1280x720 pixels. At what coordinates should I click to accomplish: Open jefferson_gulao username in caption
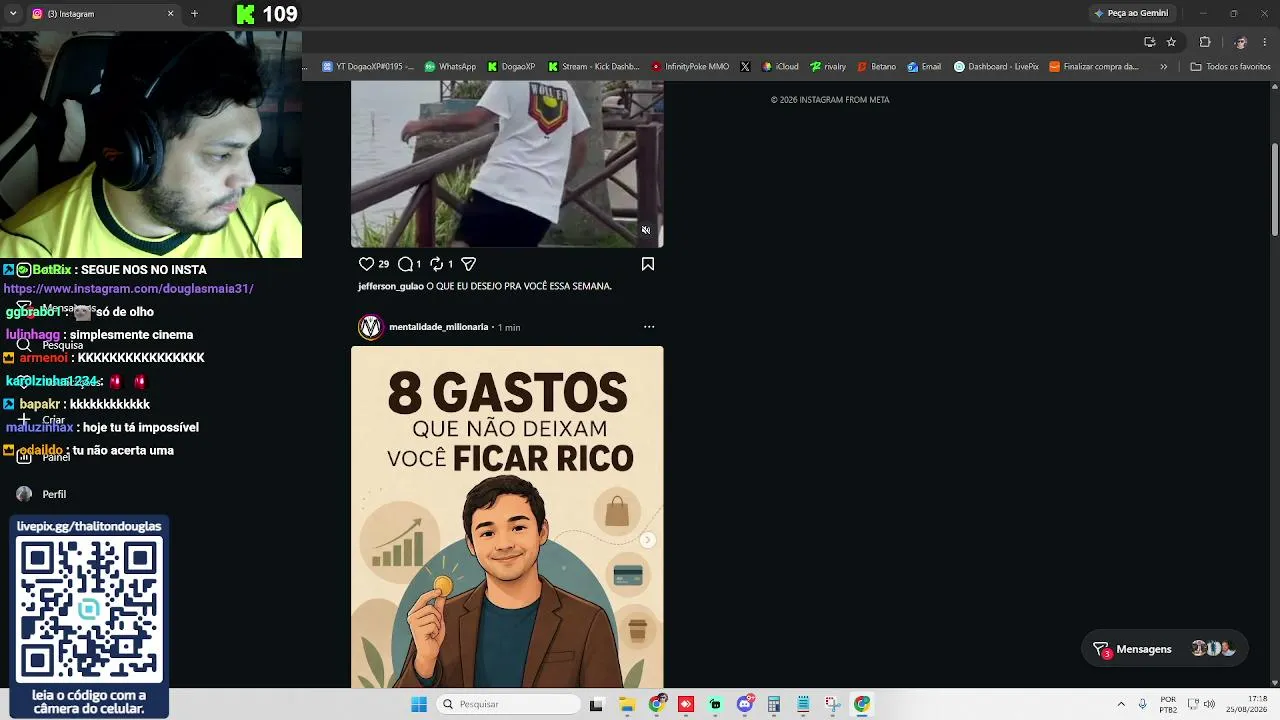point(391,286)
